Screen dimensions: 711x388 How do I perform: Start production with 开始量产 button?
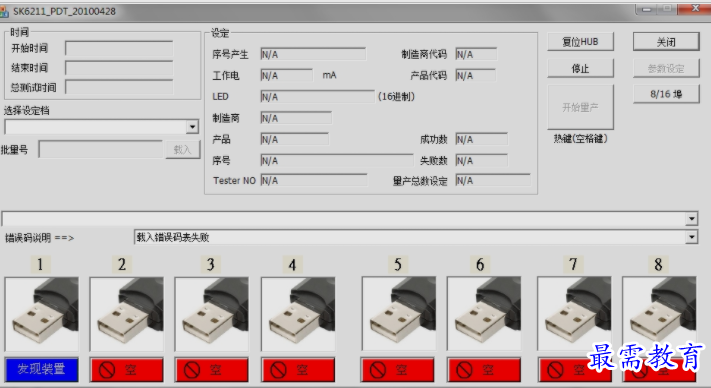pos(580,107)
